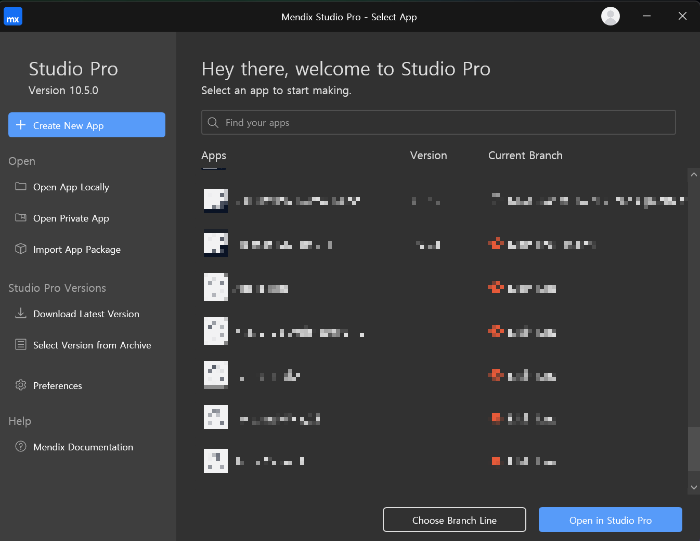
Task: Click the package cube icon for Import App Package
Action: coord(21,249)
